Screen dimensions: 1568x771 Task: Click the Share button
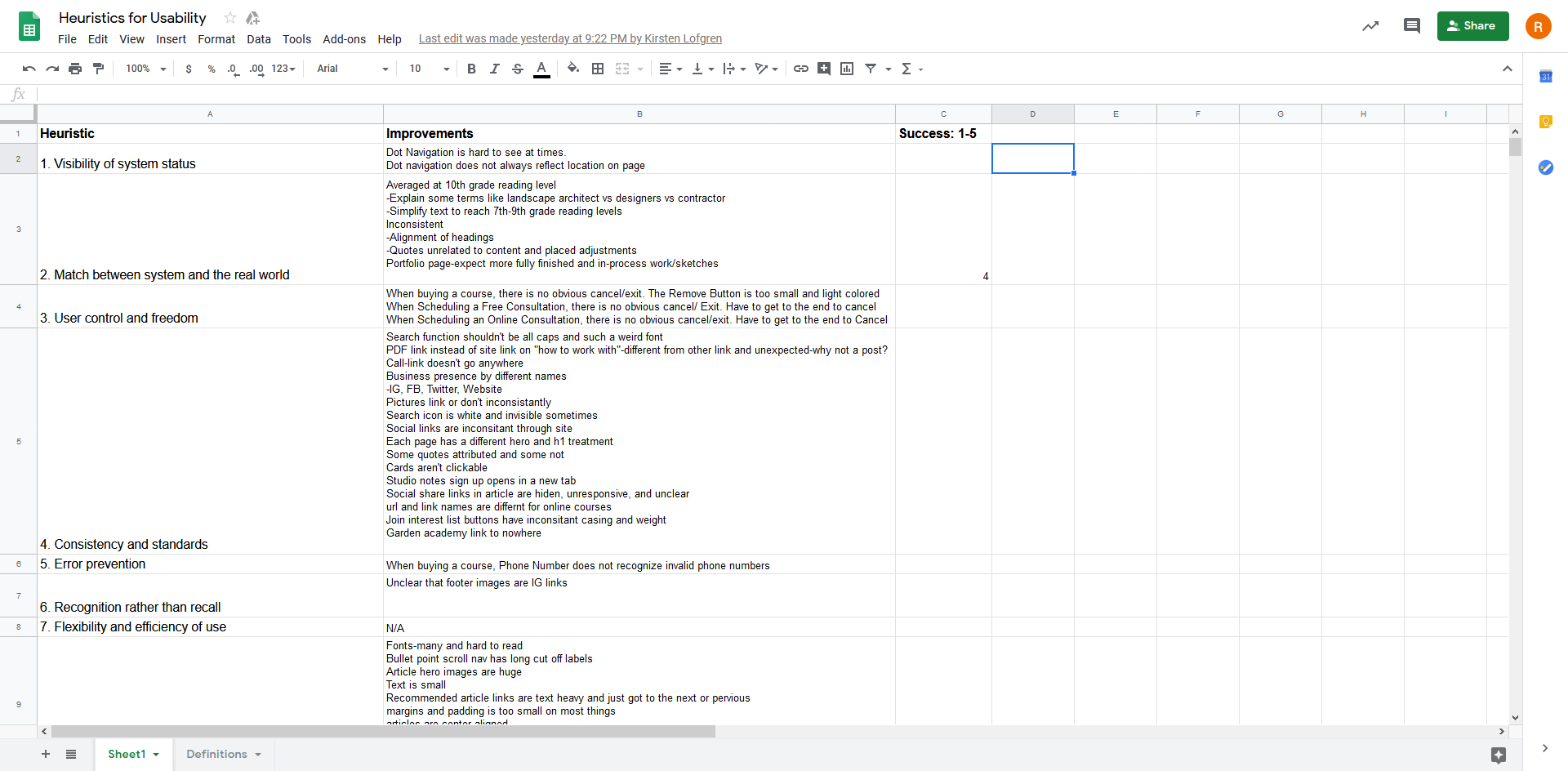click(1472, 26)
